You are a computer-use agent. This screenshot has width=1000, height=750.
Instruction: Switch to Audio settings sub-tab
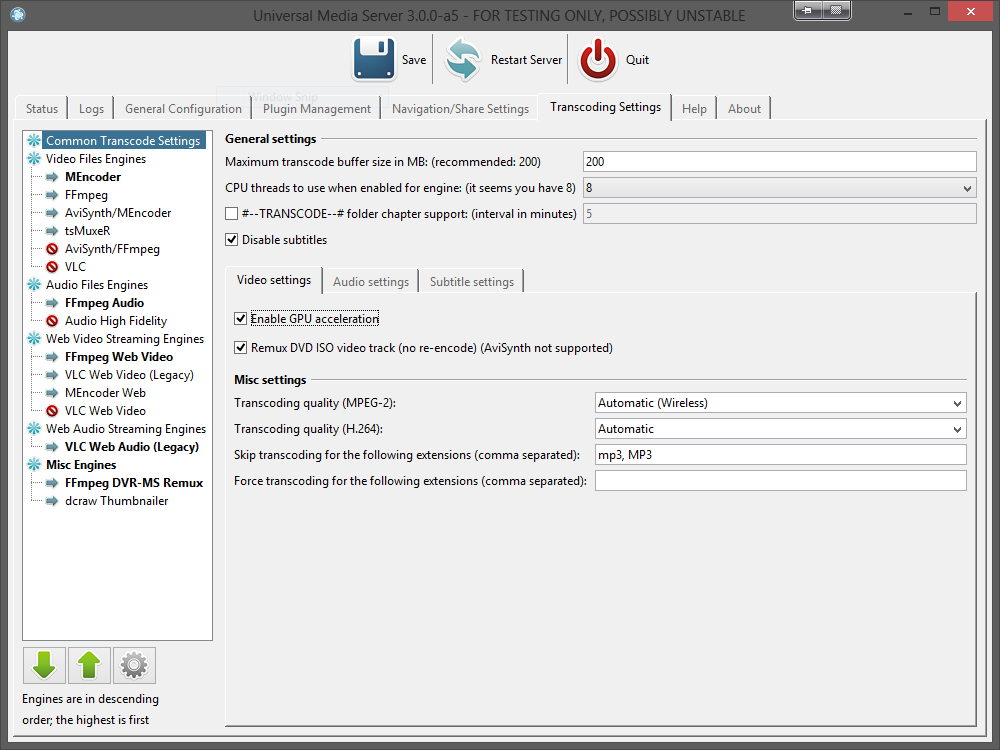[x=371, y=282]
